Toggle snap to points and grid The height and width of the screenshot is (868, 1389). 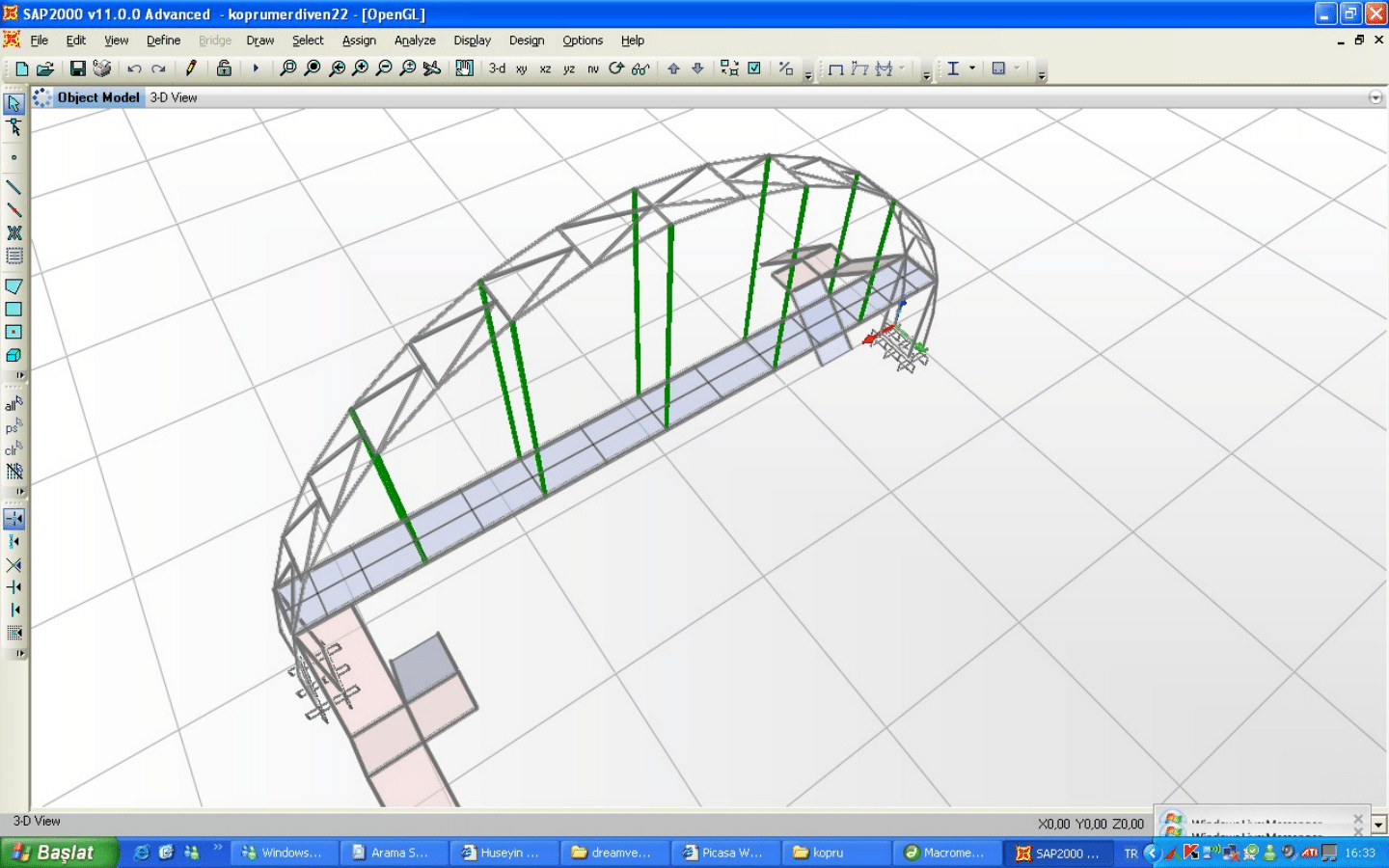[x=14, y=519]
